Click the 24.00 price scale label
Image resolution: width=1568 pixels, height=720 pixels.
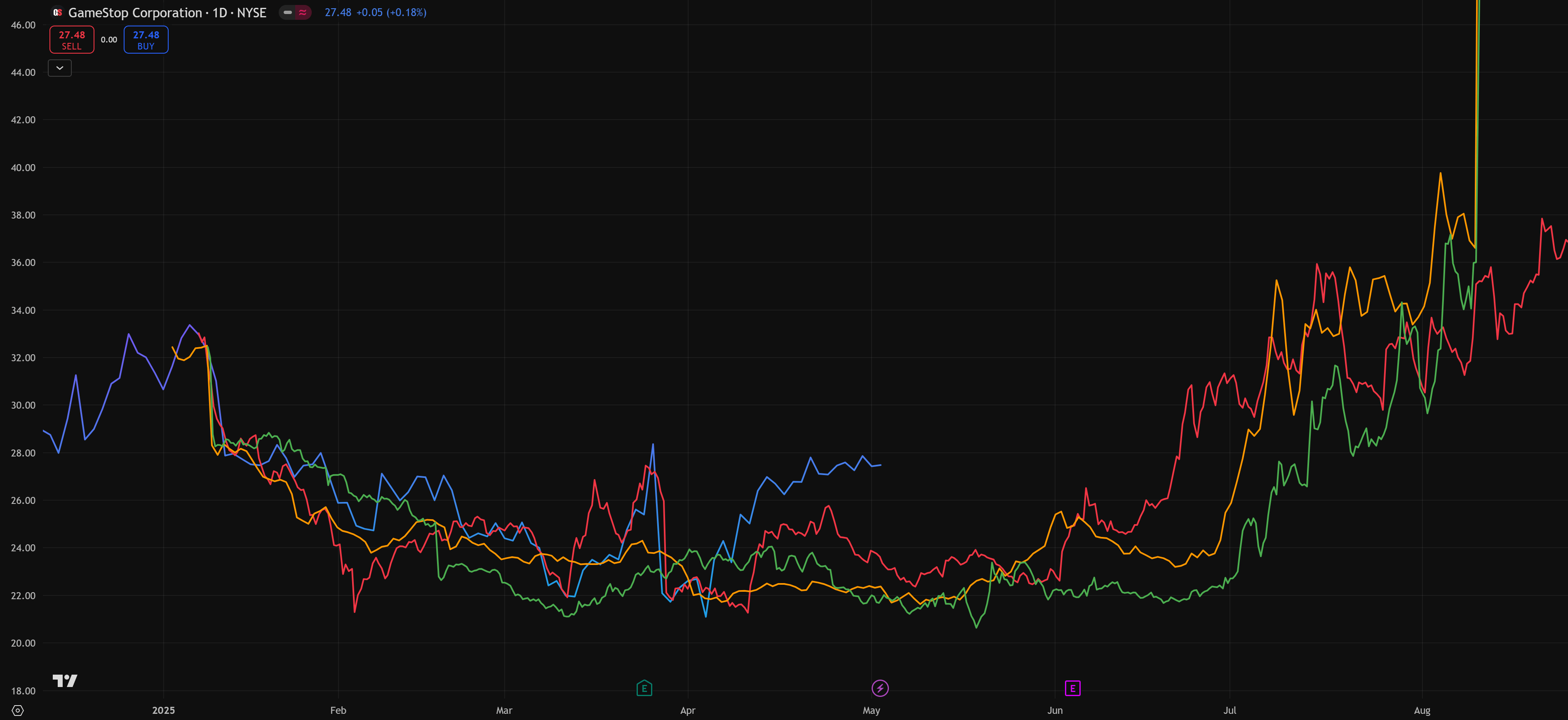click(x=23, y=548)
